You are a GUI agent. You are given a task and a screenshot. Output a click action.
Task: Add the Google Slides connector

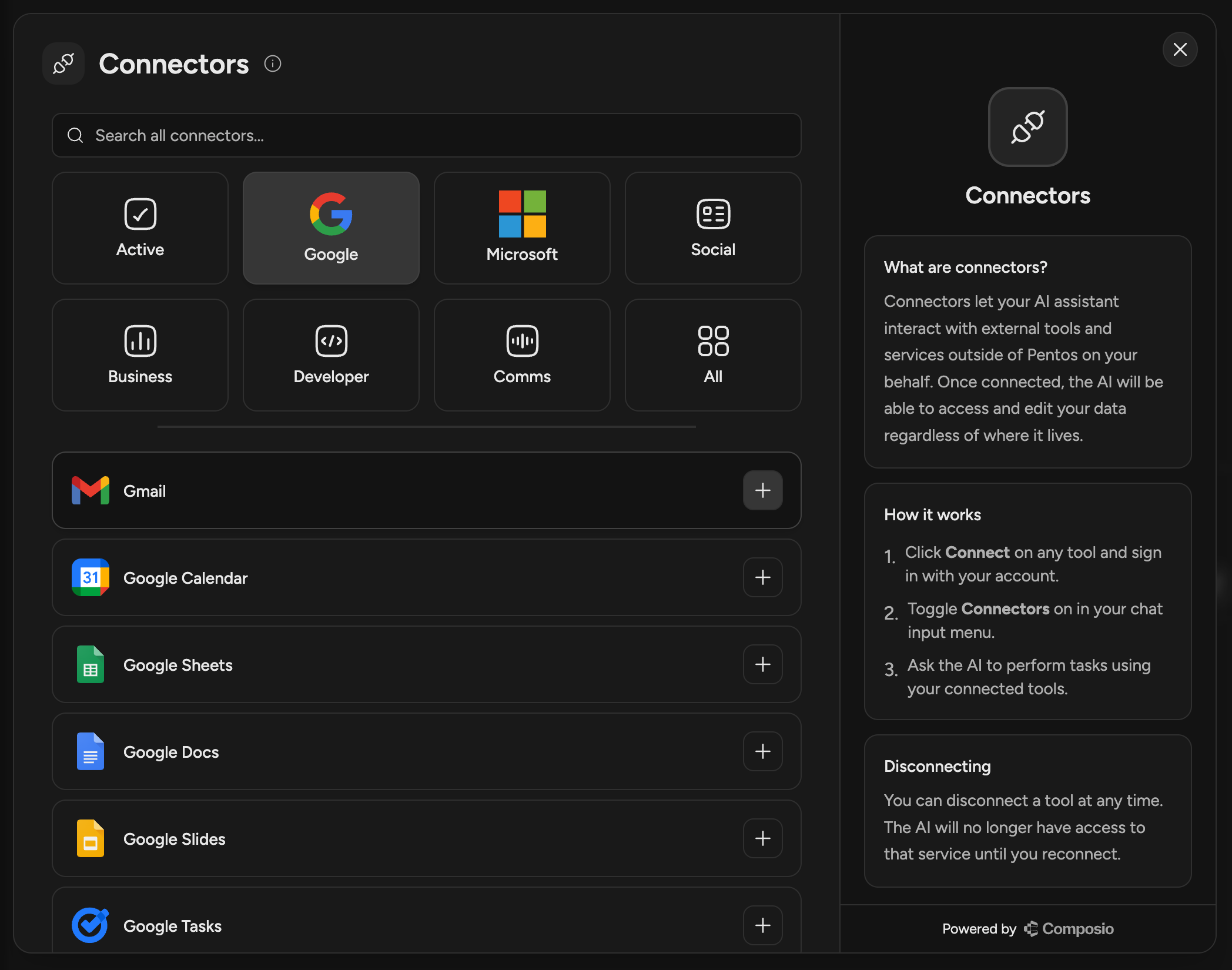coord(763,838)
